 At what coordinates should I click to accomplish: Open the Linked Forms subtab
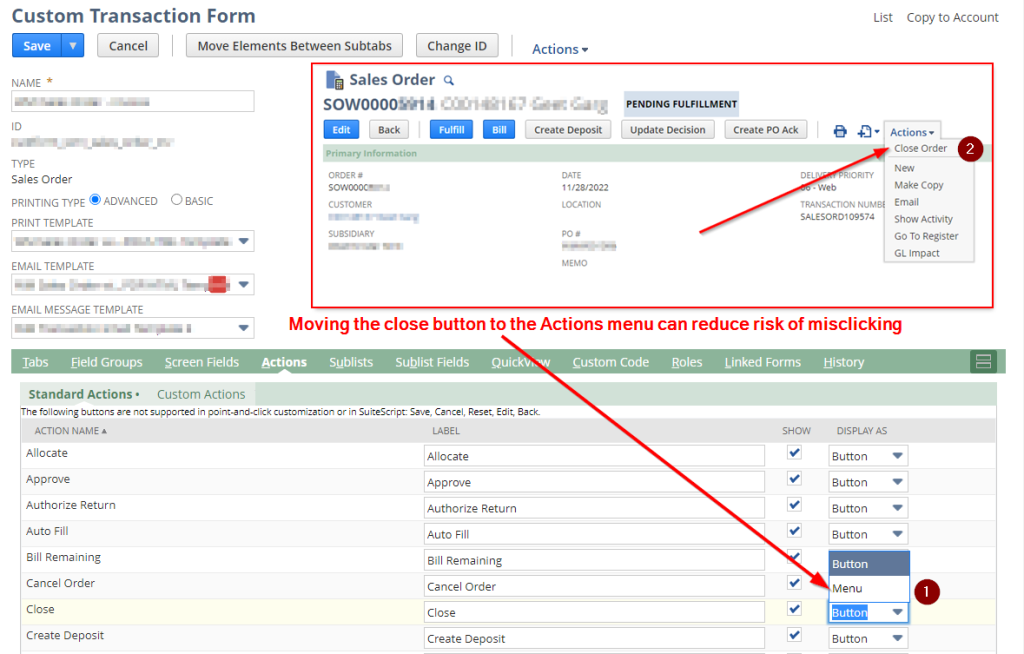762,362
